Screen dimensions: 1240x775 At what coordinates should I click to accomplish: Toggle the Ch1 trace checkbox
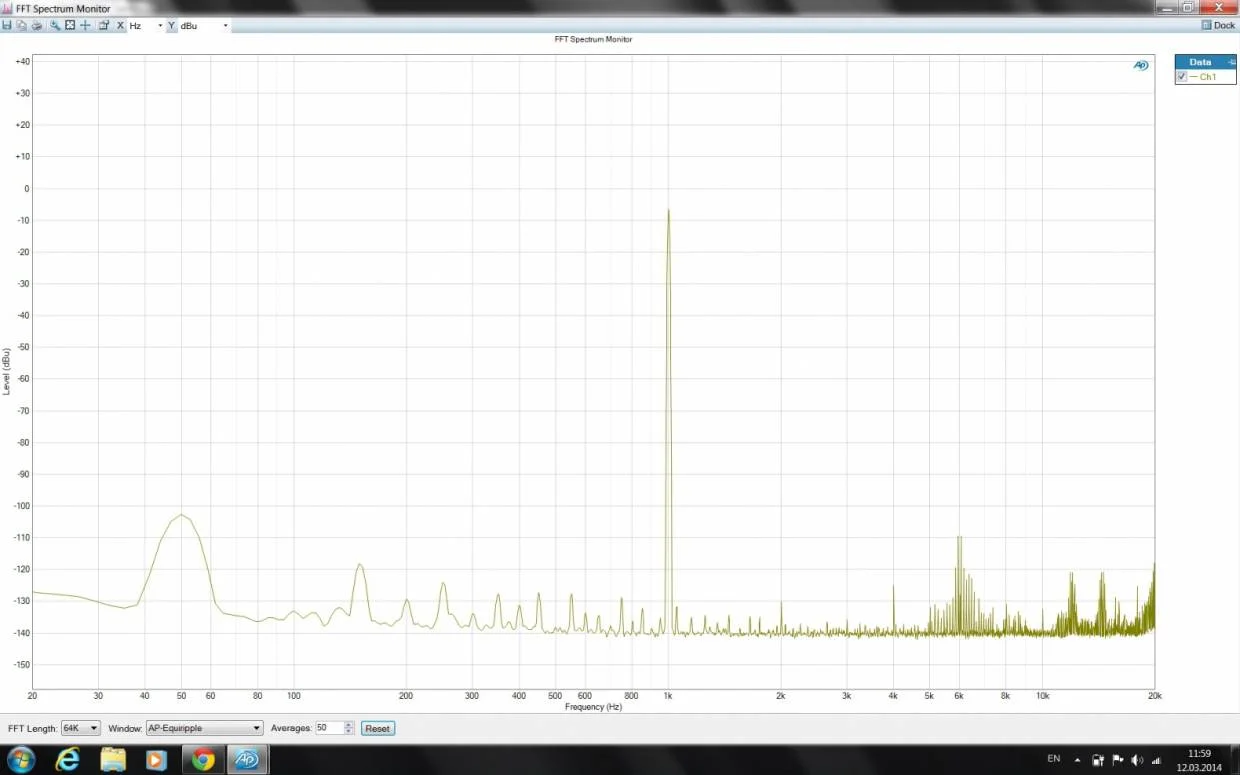(1182, 77)
